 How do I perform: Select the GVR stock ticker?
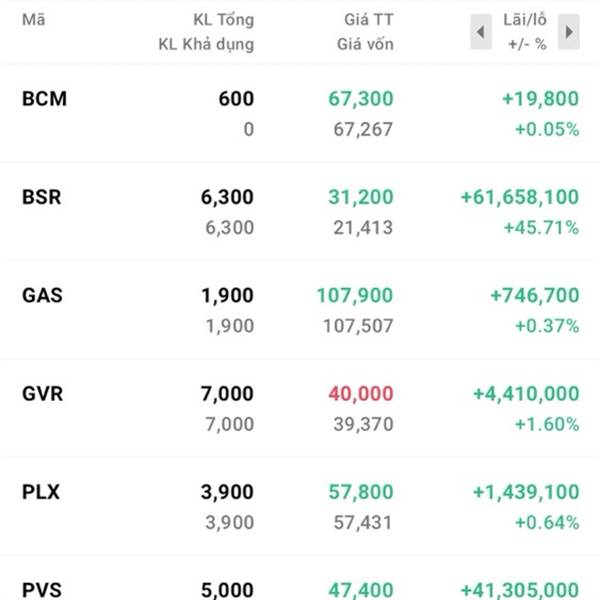[42, 393]
